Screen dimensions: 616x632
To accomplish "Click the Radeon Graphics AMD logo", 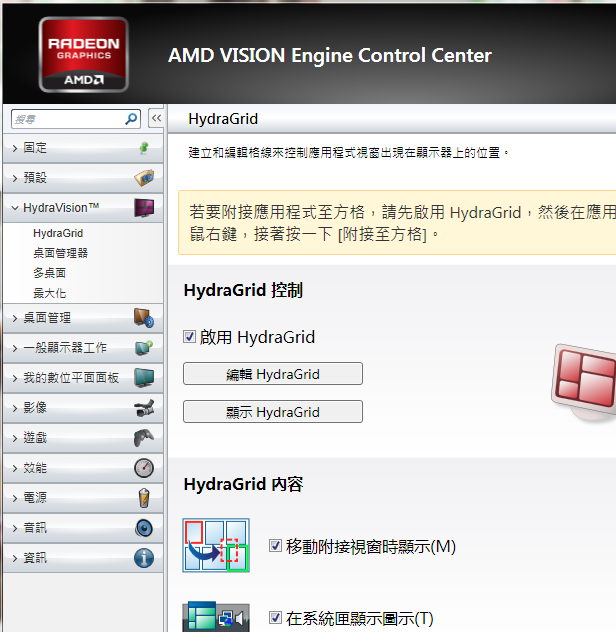I will click(x=83, y=54).
